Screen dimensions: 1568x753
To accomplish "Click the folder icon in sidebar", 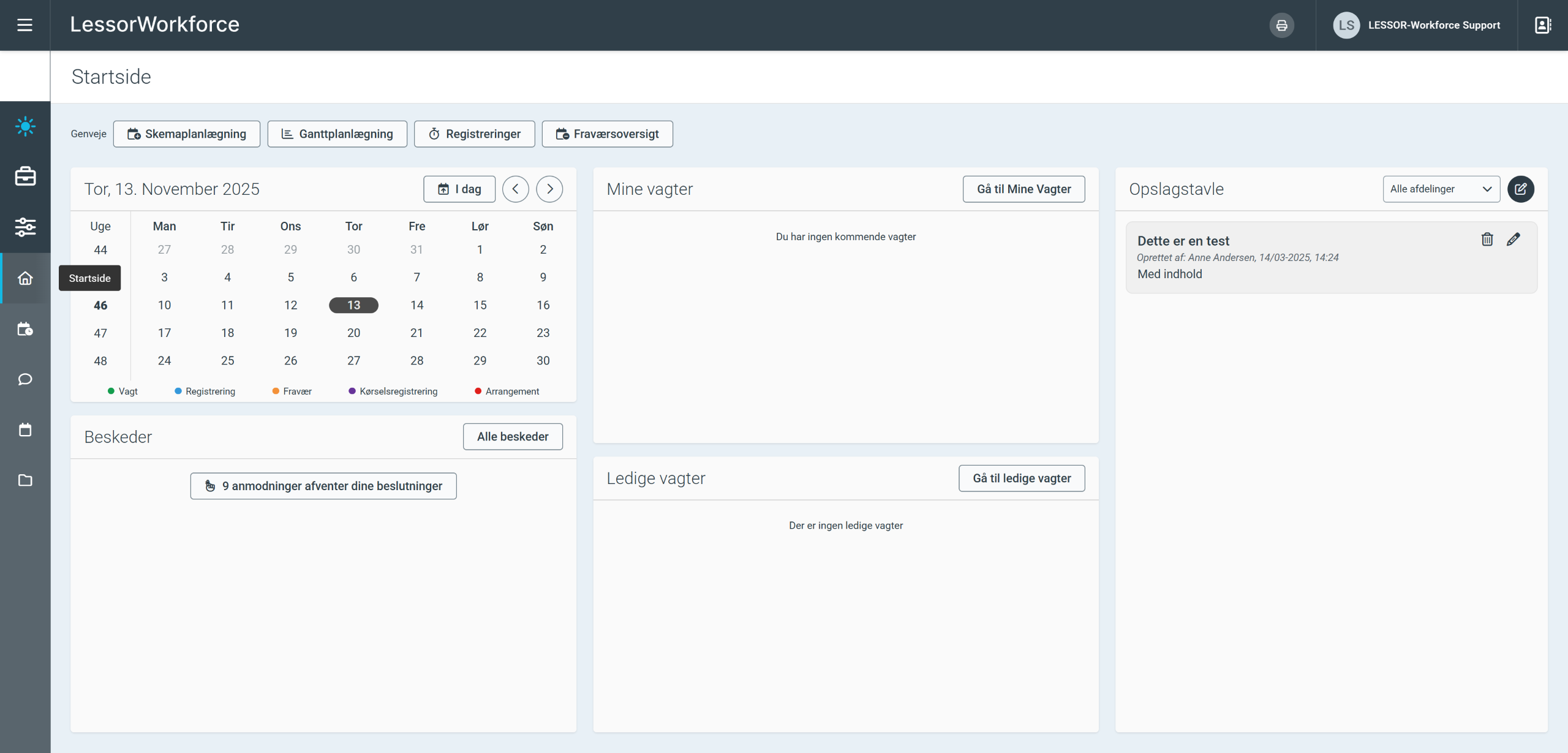I will [x=25, y=480].
